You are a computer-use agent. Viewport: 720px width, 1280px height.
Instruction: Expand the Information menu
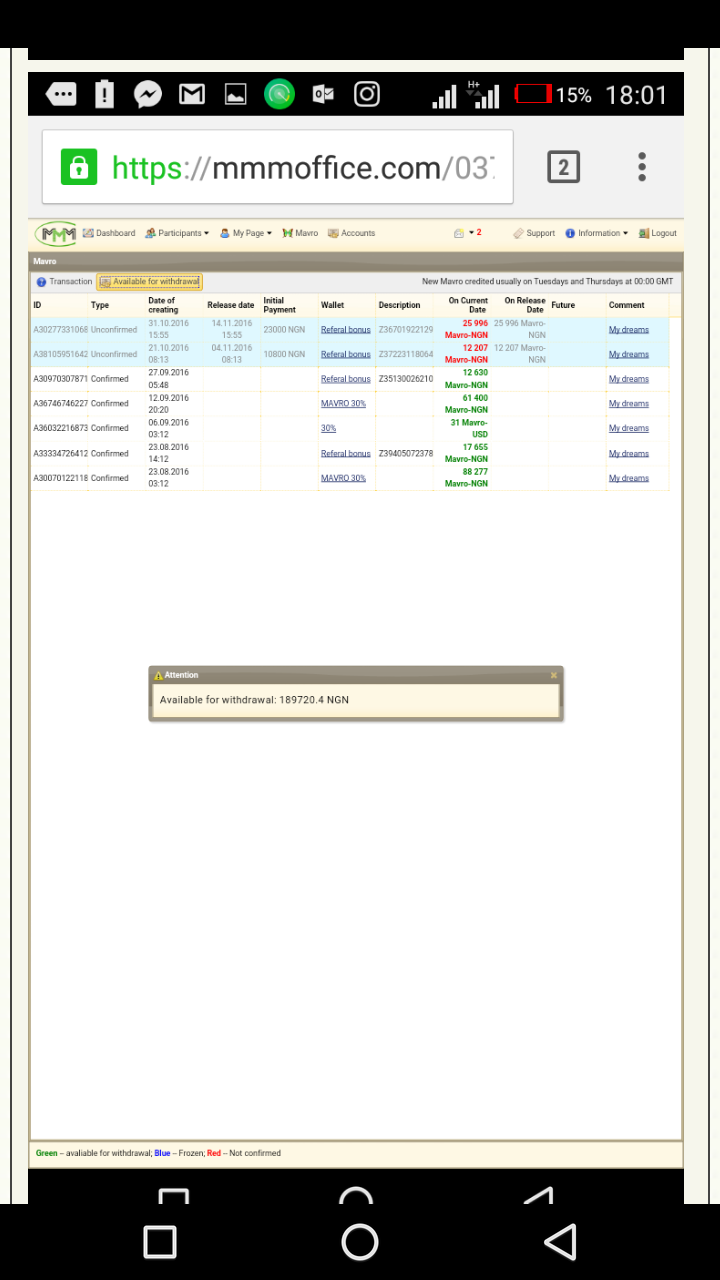[597, 233]
